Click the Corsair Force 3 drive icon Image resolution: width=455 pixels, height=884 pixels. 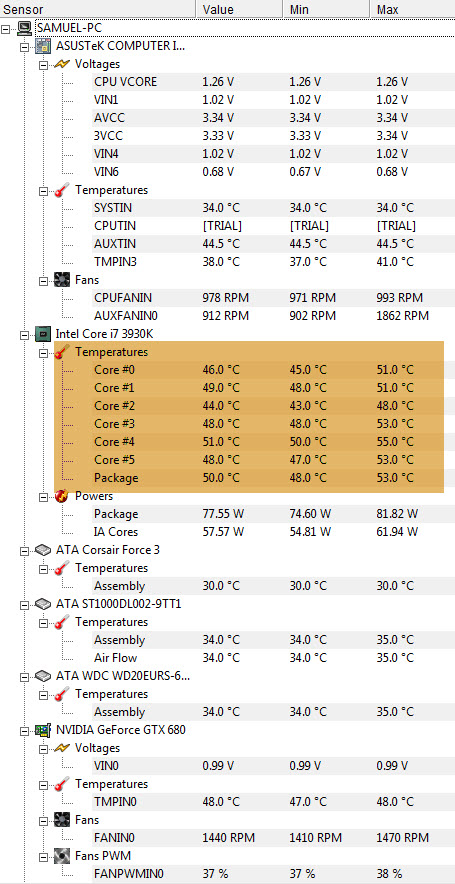click(x=43, y=550)
